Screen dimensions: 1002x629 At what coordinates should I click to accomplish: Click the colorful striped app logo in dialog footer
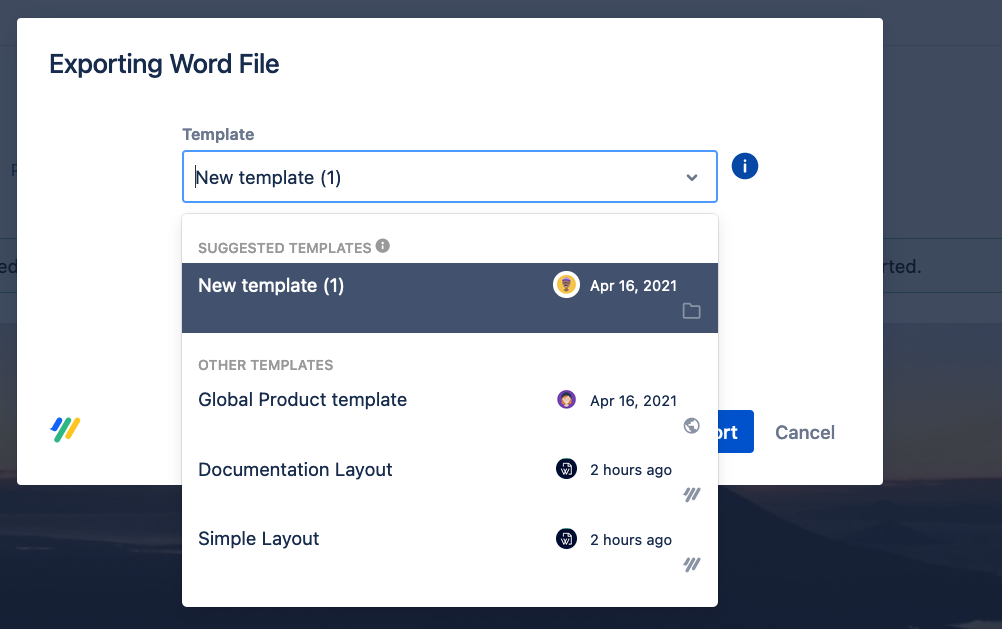point(66,430)
